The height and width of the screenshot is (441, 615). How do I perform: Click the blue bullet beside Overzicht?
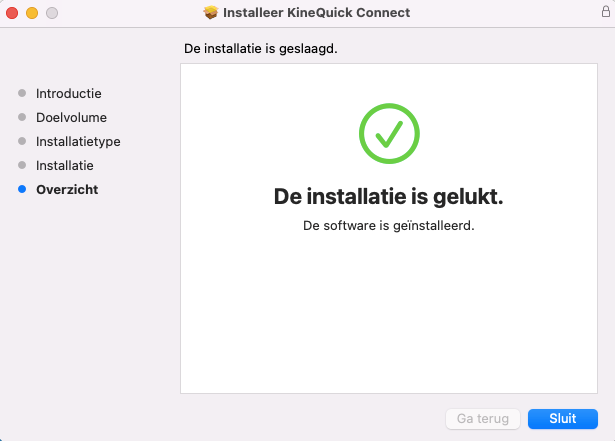tap(22, 189)
